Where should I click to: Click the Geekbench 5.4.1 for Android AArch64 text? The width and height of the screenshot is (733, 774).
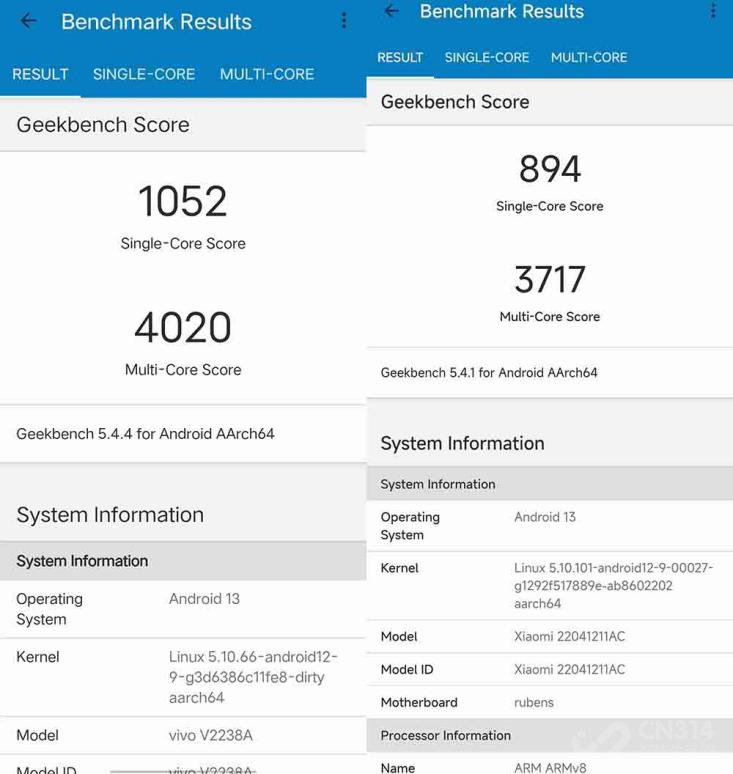coord(489,373)
